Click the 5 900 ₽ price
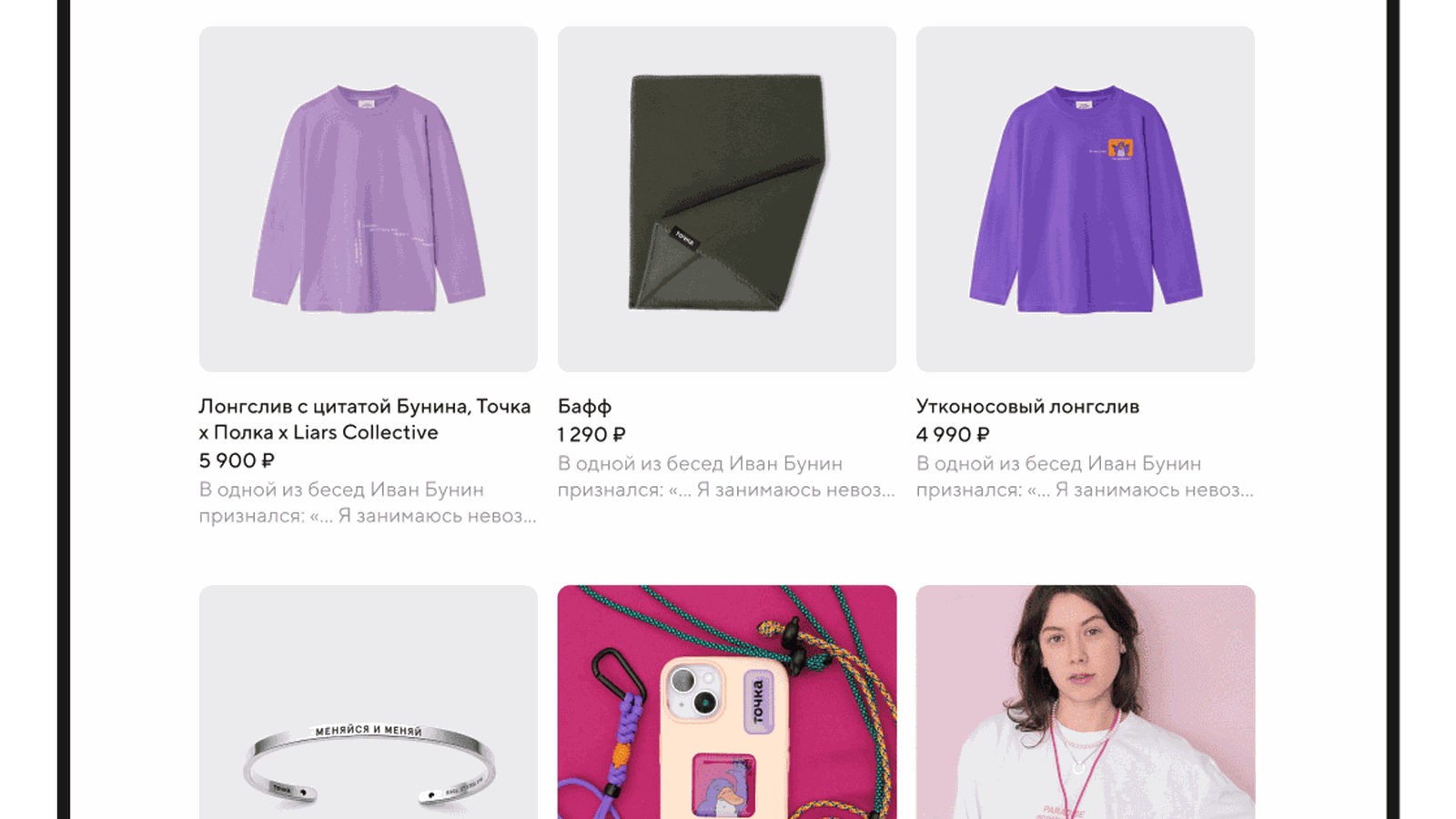Image resolution: width=1456 pixels, height=819 pixels. pyautogui.click(x=237, y=460)
